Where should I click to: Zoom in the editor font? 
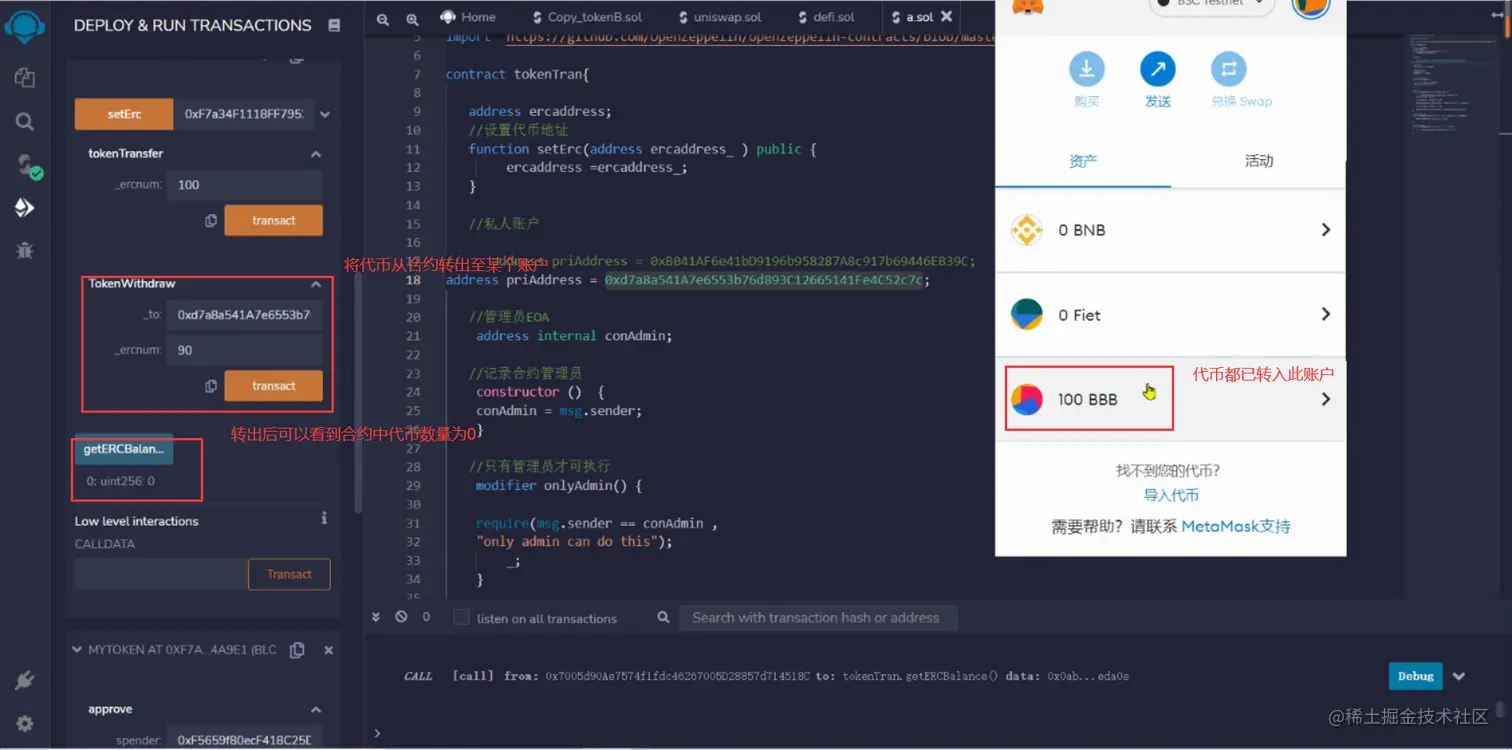(x=413, y=18)
